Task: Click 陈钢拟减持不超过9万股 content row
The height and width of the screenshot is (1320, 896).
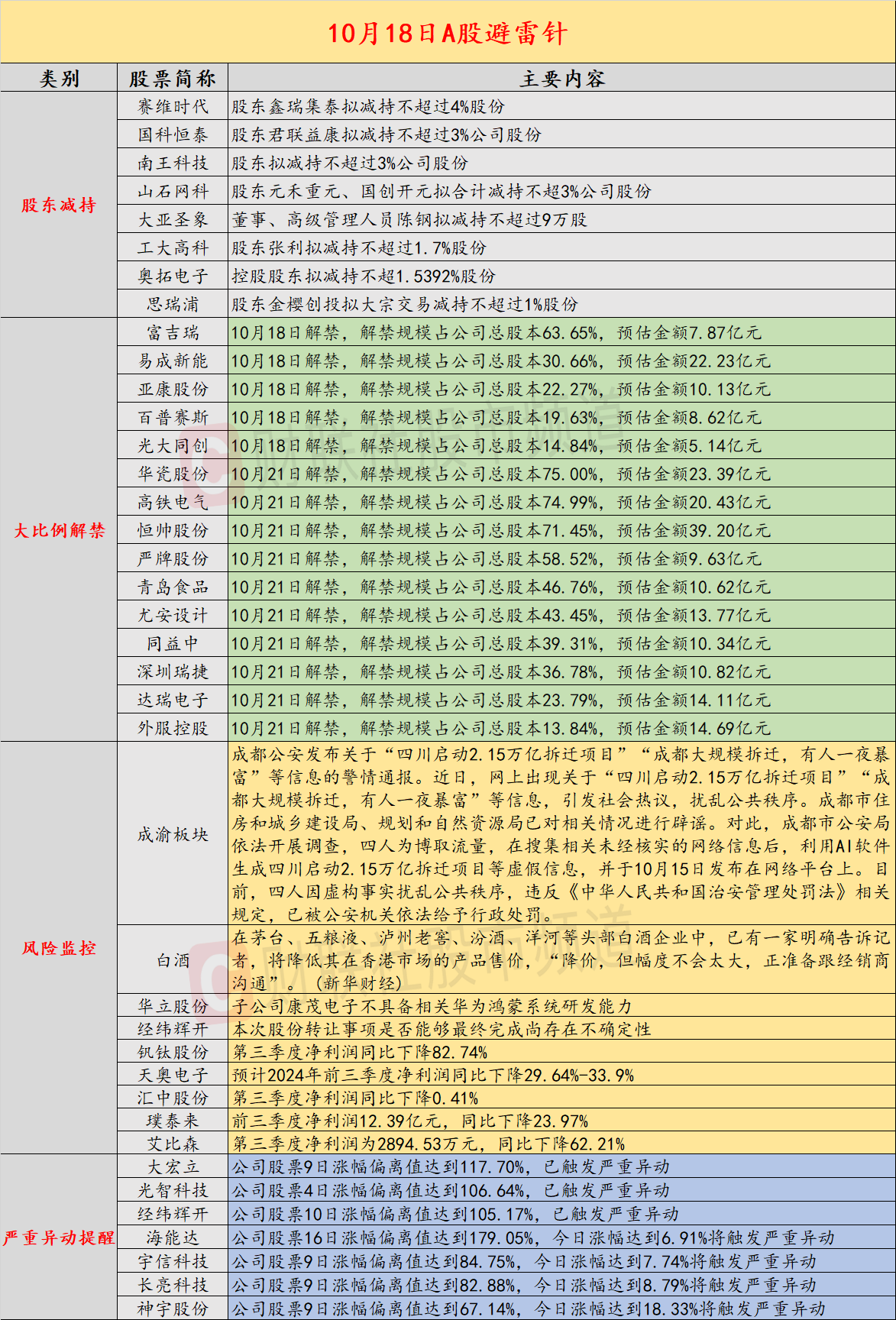Action: coord(562,220)
